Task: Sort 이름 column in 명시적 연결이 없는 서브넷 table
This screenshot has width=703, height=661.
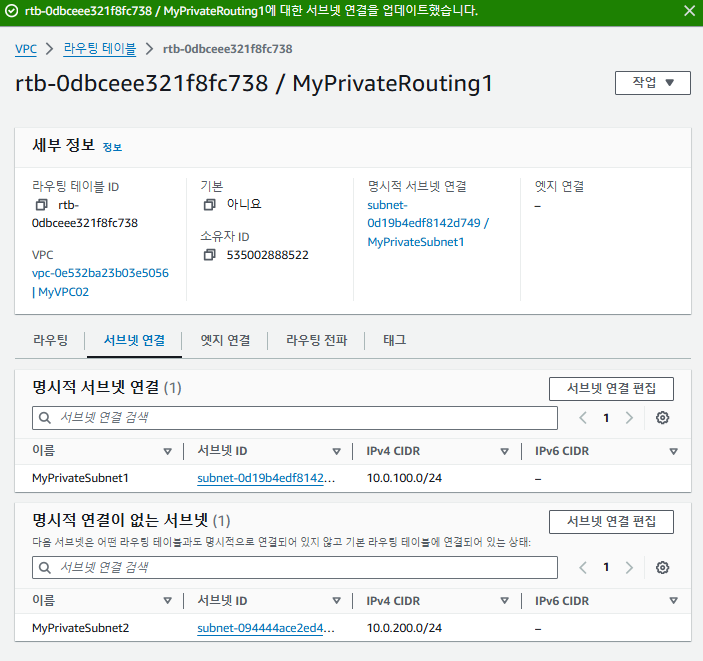Action: coord(168,601)
